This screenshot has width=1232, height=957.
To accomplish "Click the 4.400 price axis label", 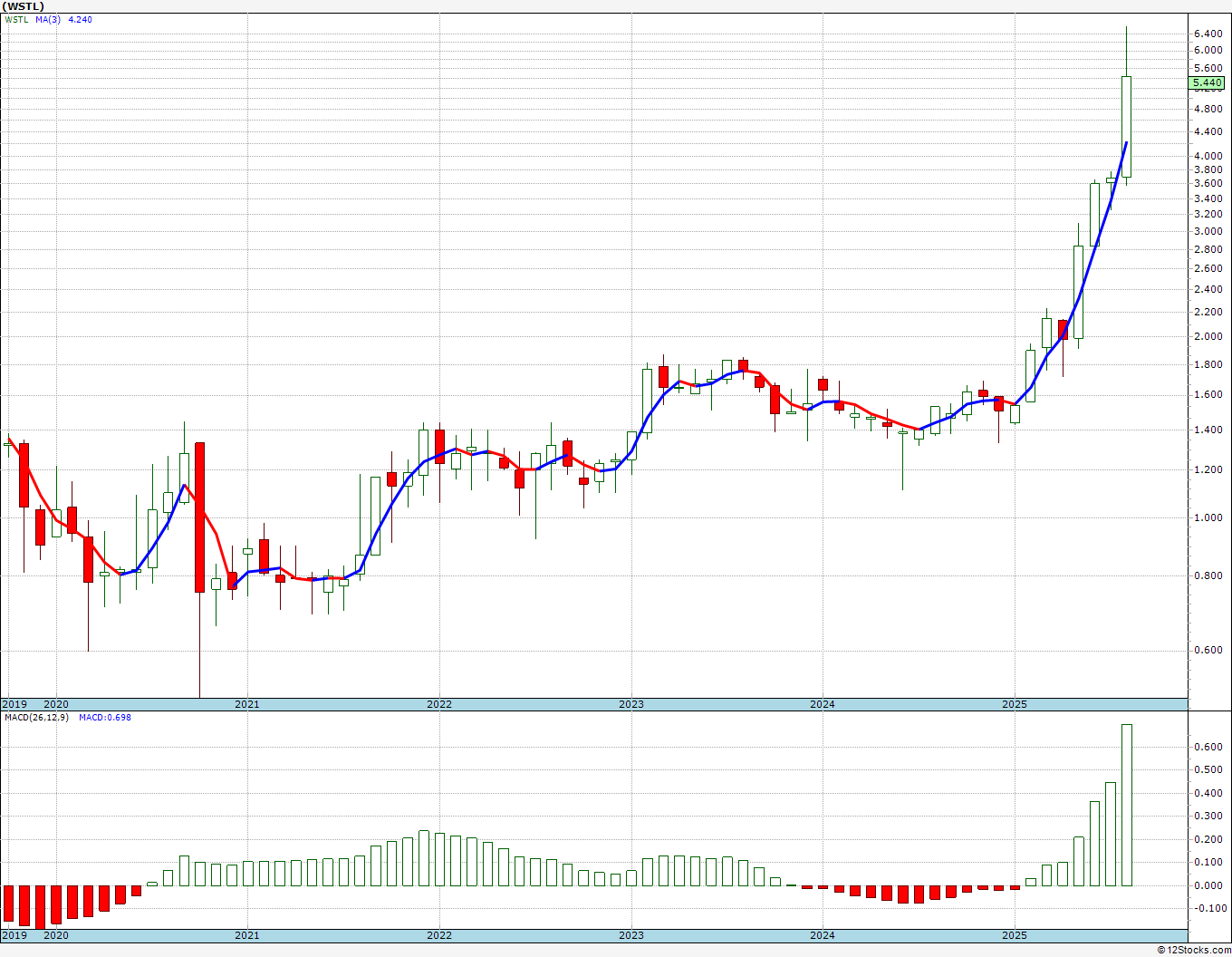I will (1208, 132).
